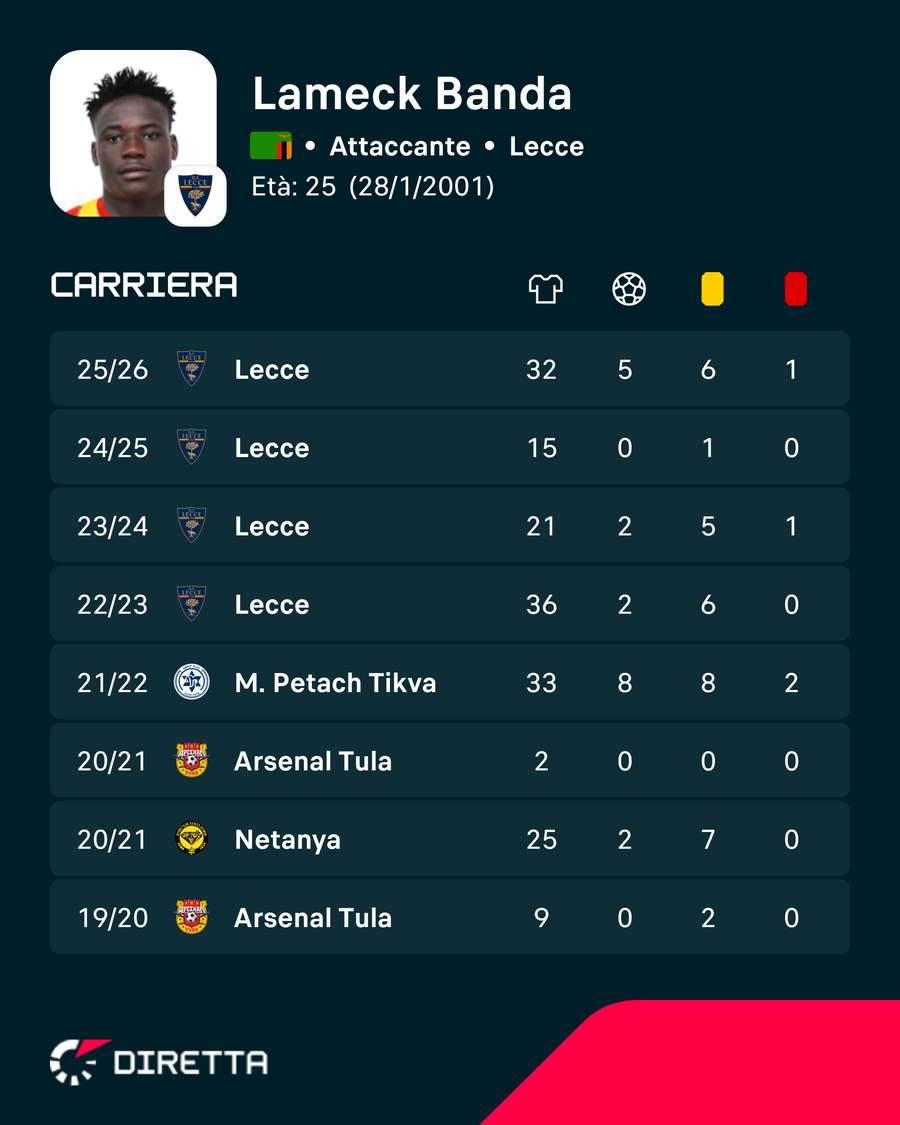Click Netanya club crest icon
900x1125 pixels.
coord(192,839)
